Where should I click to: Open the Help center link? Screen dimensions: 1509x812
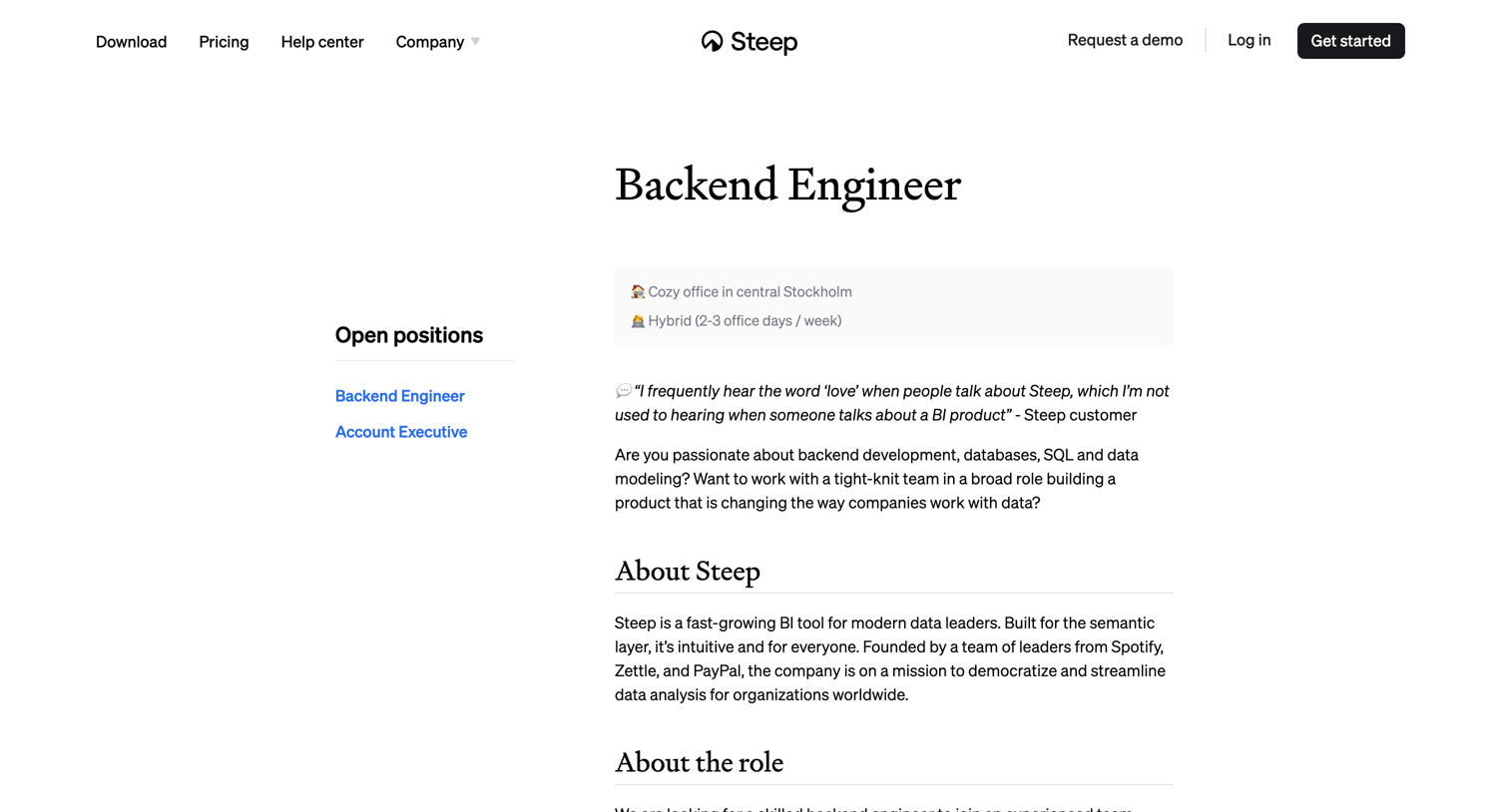[x=322, y=41]
